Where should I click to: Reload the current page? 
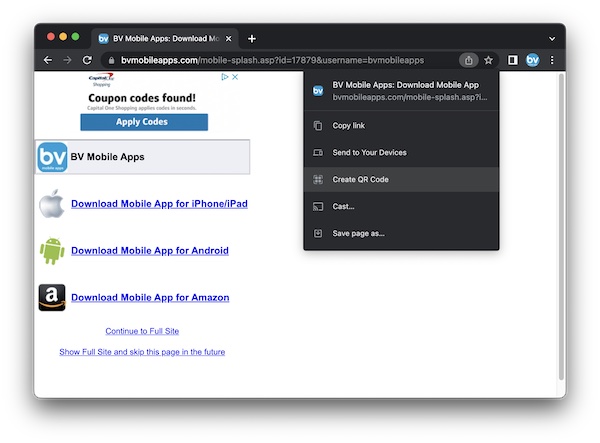87,60
